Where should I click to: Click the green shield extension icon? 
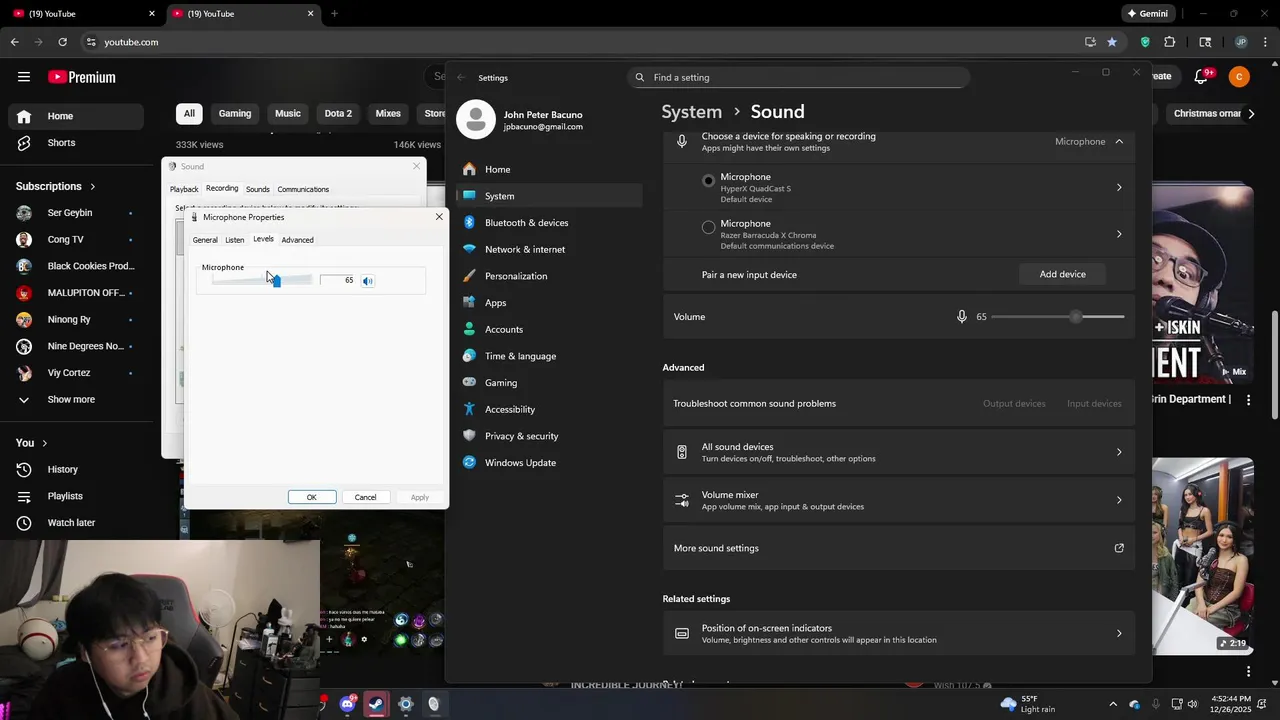pos(1145,42)
